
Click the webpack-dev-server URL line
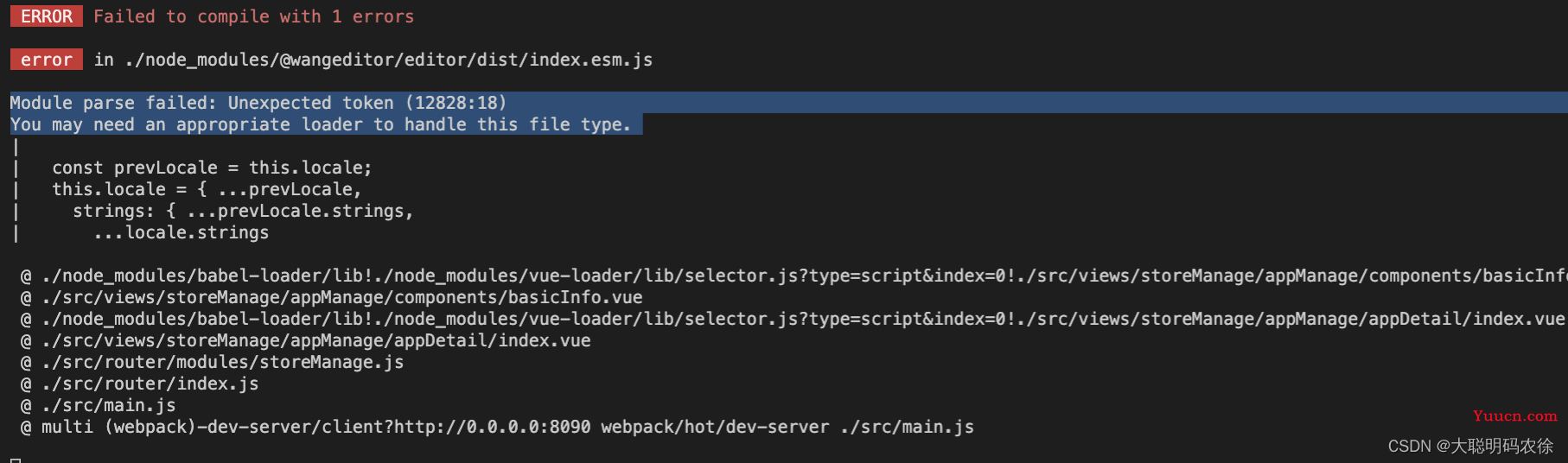[x=507, y=427]
